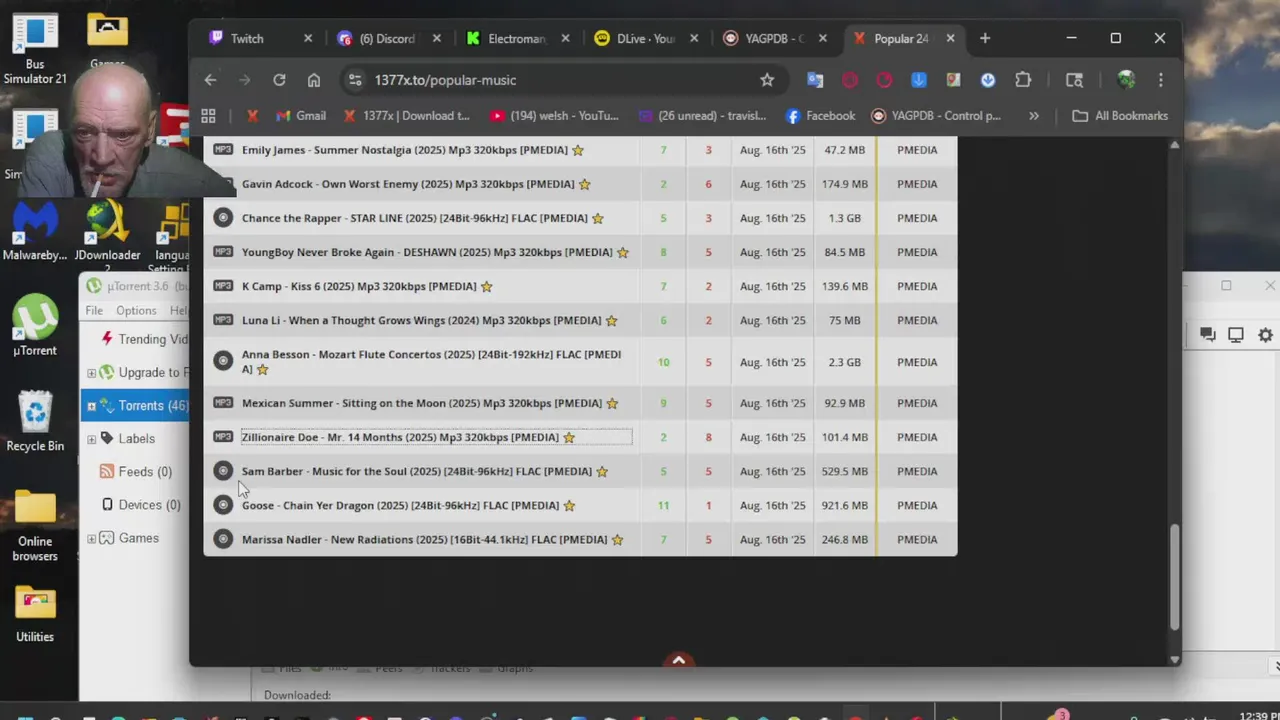This screenshot has width=1280, height=720.
Task: Click the MP3 icon for Emily James row
Action: click(223, 150)
